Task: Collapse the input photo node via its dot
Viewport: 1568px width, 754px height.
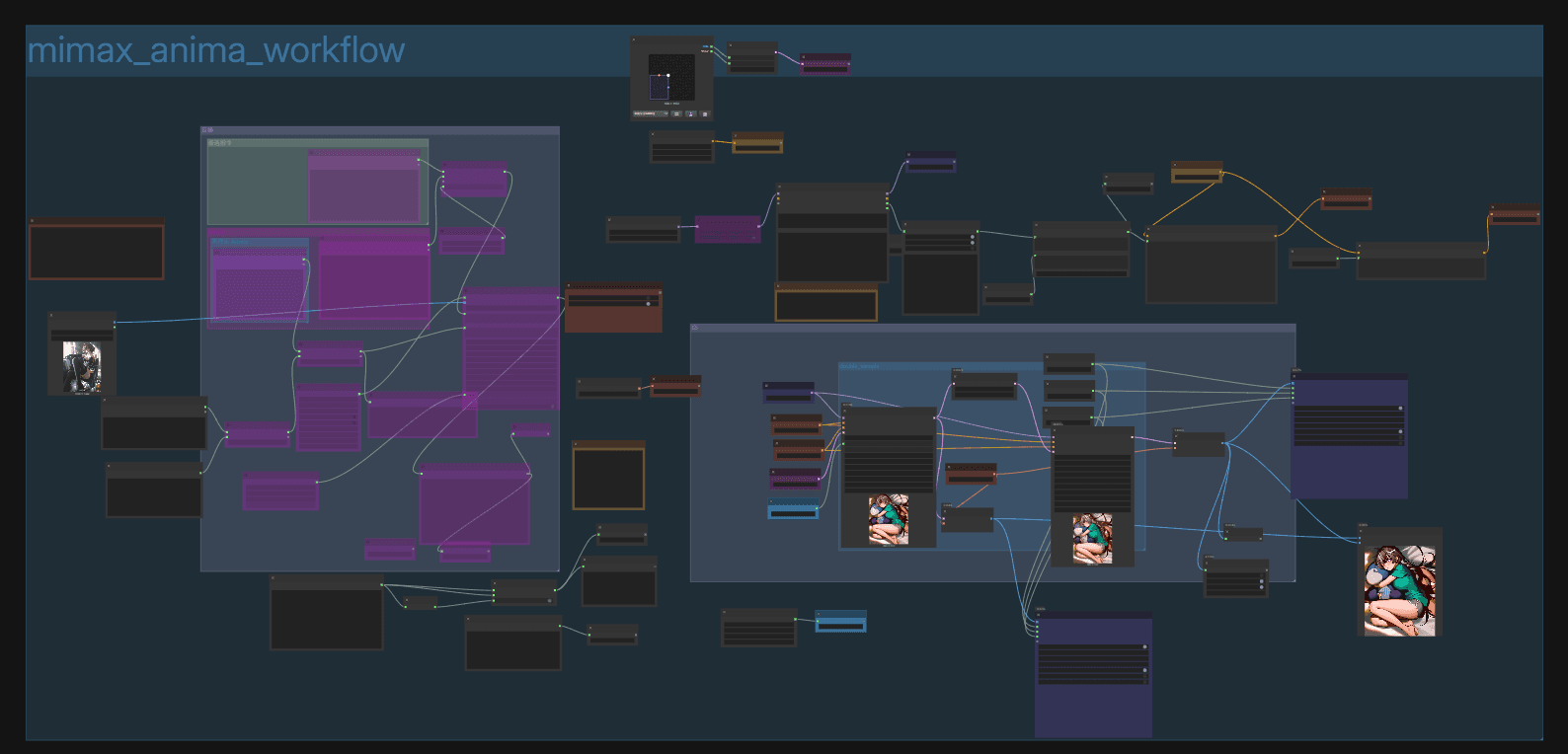Action: pos(52,316)
